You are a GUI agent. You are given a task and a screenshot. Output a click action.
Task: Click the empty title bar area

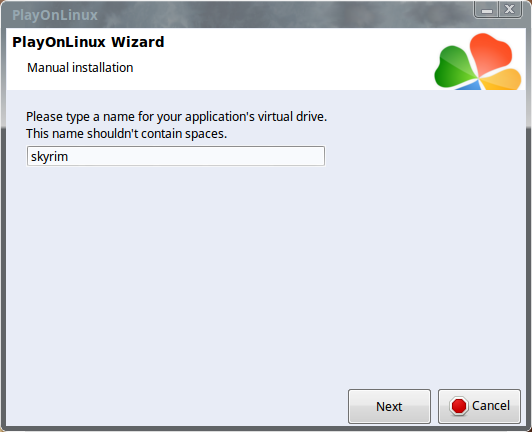click(285, 15)
